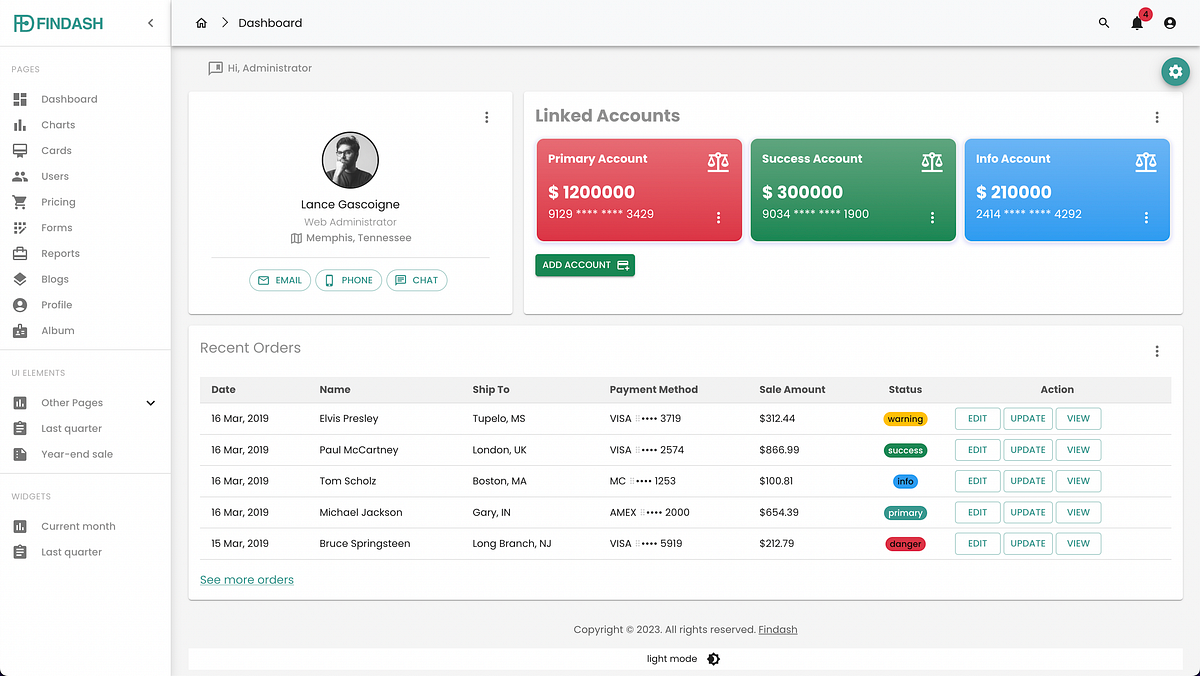Open Primary Account card options with kebab icon
The height and width of the screenshot is (676, 1200).
pyautogui.click(x=717, y=218)
